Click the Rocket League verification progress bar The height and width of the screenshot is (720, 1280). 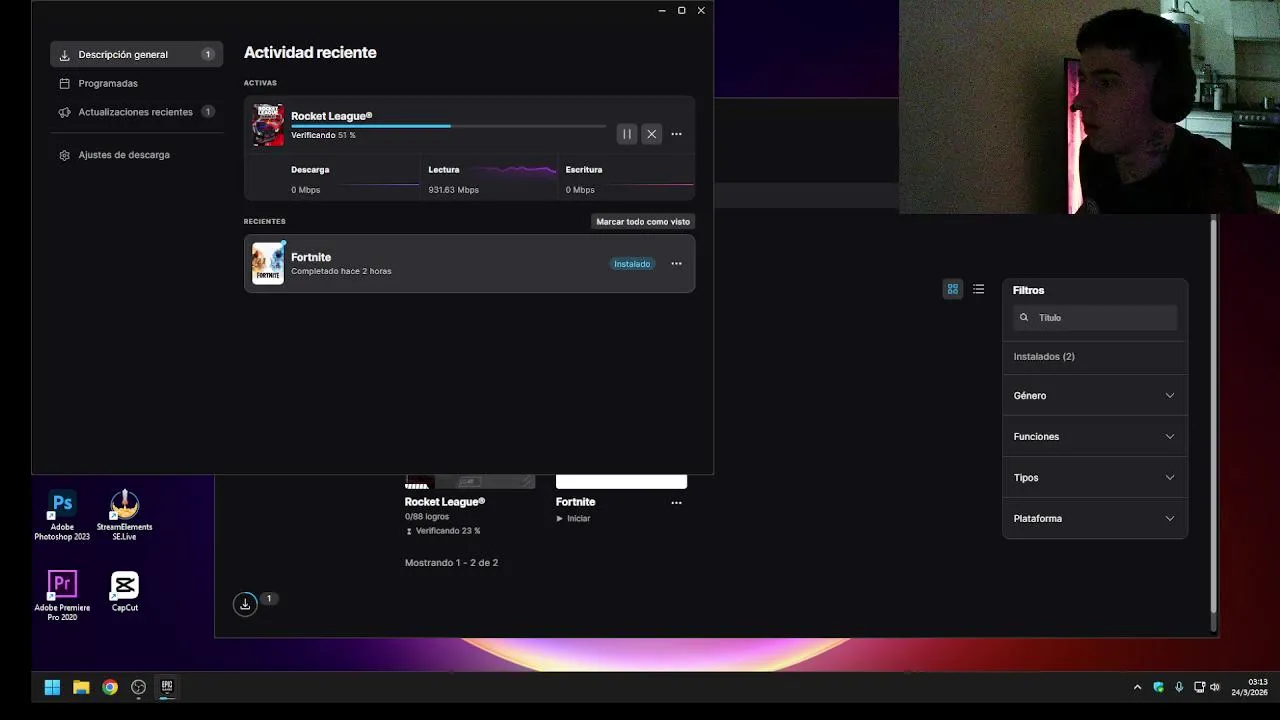coord(448,126)
